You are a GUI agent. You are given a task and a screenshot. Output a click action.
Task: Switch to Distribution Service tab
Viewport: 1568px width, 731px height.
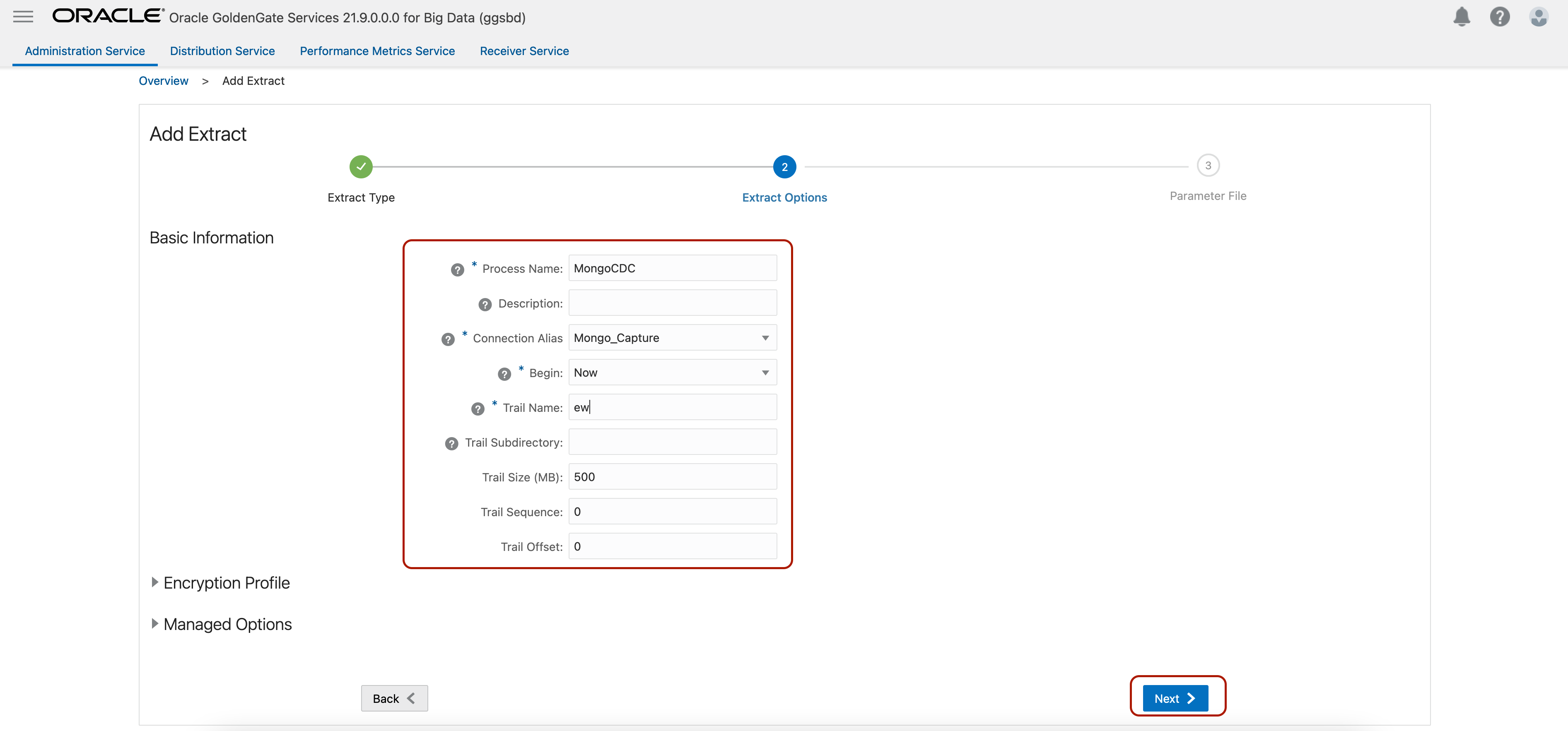click(222, 51)
